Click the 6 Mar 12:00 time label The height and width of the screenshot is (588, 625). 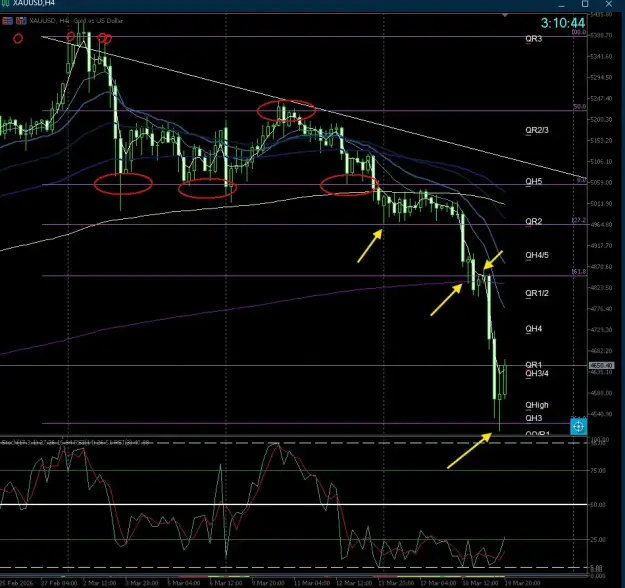pos(226,583)
